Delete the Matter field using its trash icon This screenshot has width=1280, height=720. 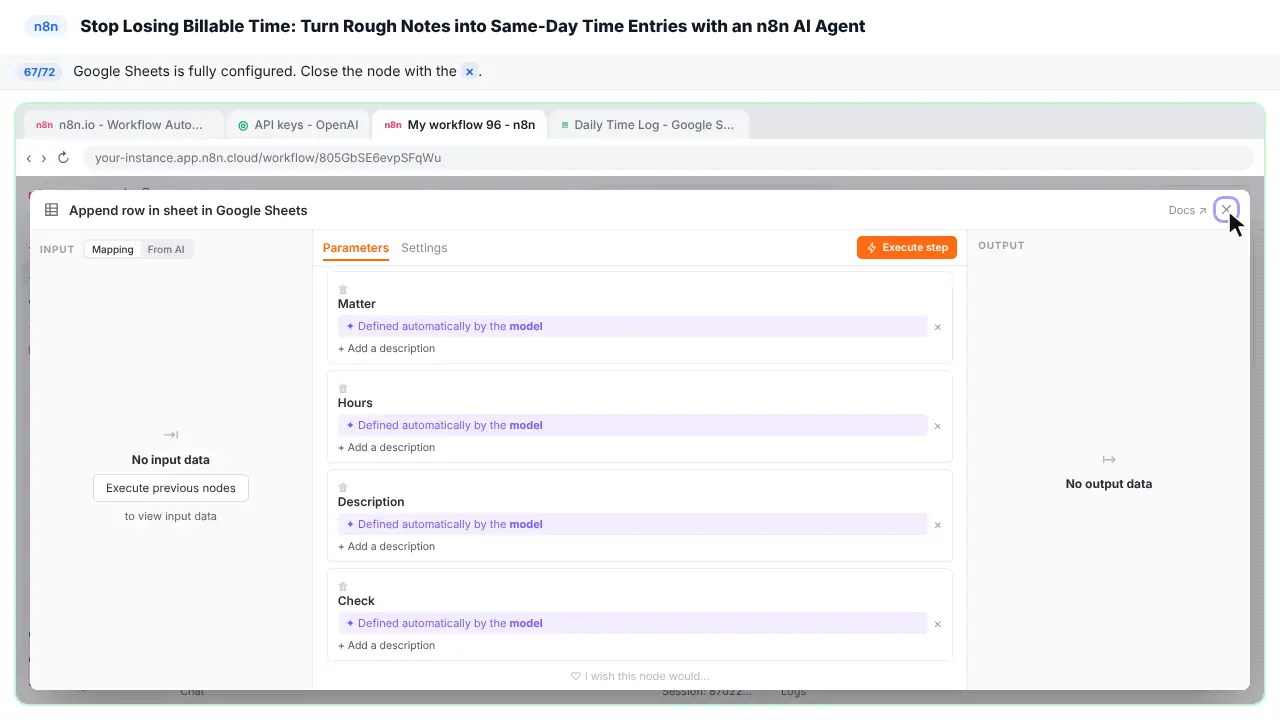(x=343, y=290)
